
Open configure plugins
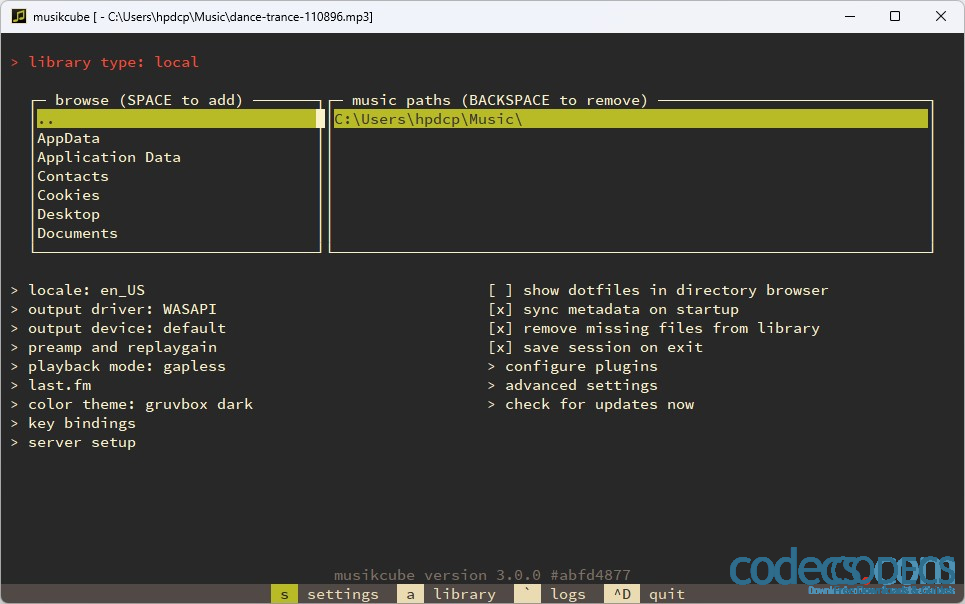(573, 366)
